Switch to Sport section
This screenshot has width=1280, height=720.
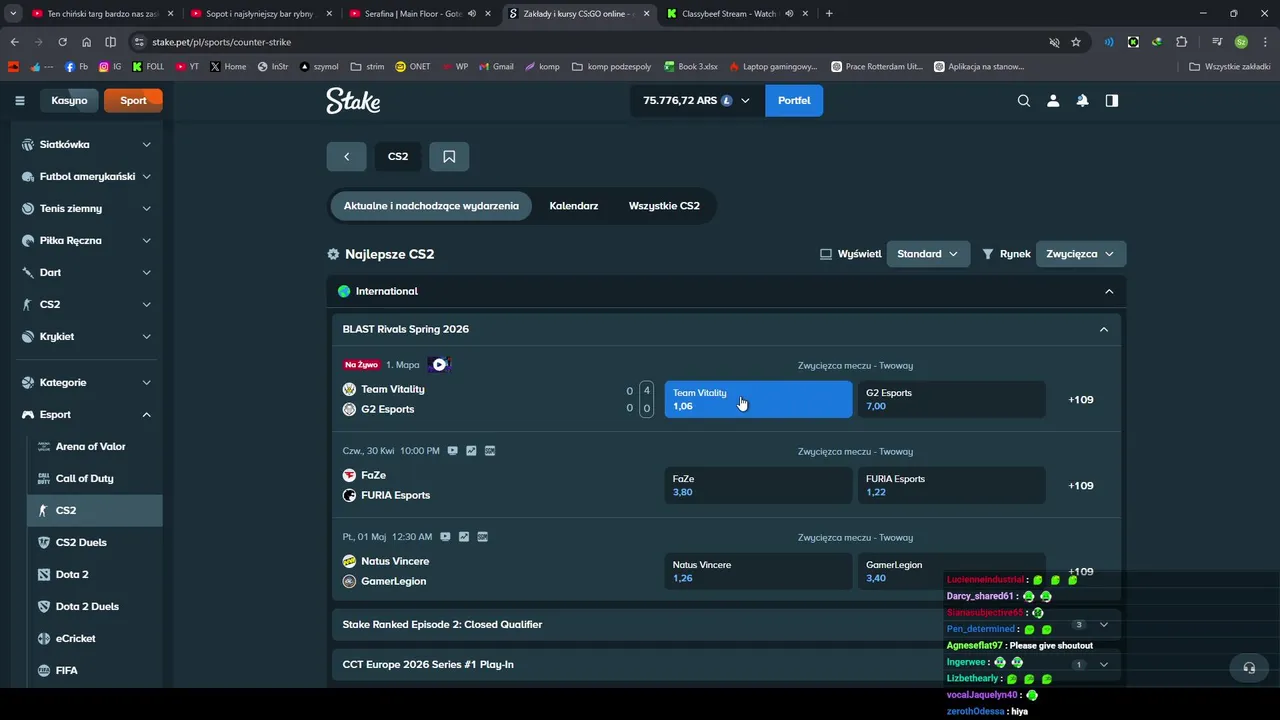point(133,100)
